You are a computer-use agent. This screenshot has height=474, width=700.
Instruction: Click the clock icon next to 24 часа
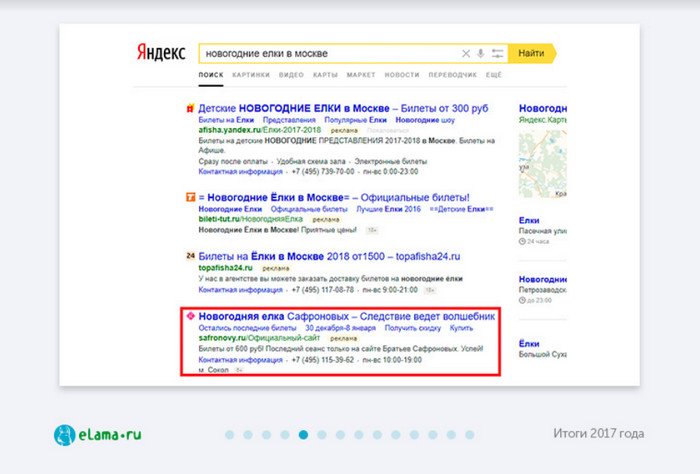pyautogui.click(x=522, y=241)
